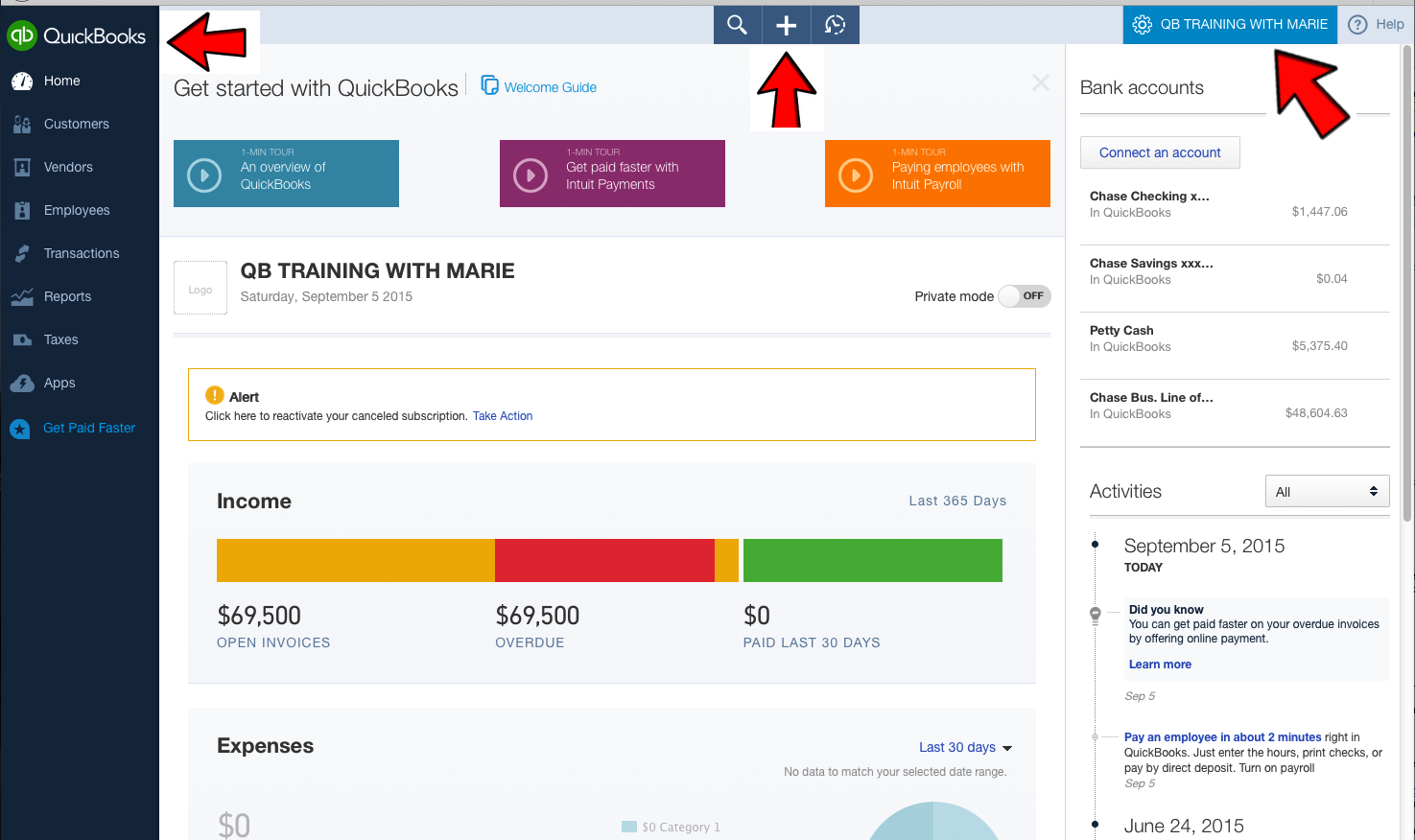Click the Transactions sidebar icon

point(22,254)
